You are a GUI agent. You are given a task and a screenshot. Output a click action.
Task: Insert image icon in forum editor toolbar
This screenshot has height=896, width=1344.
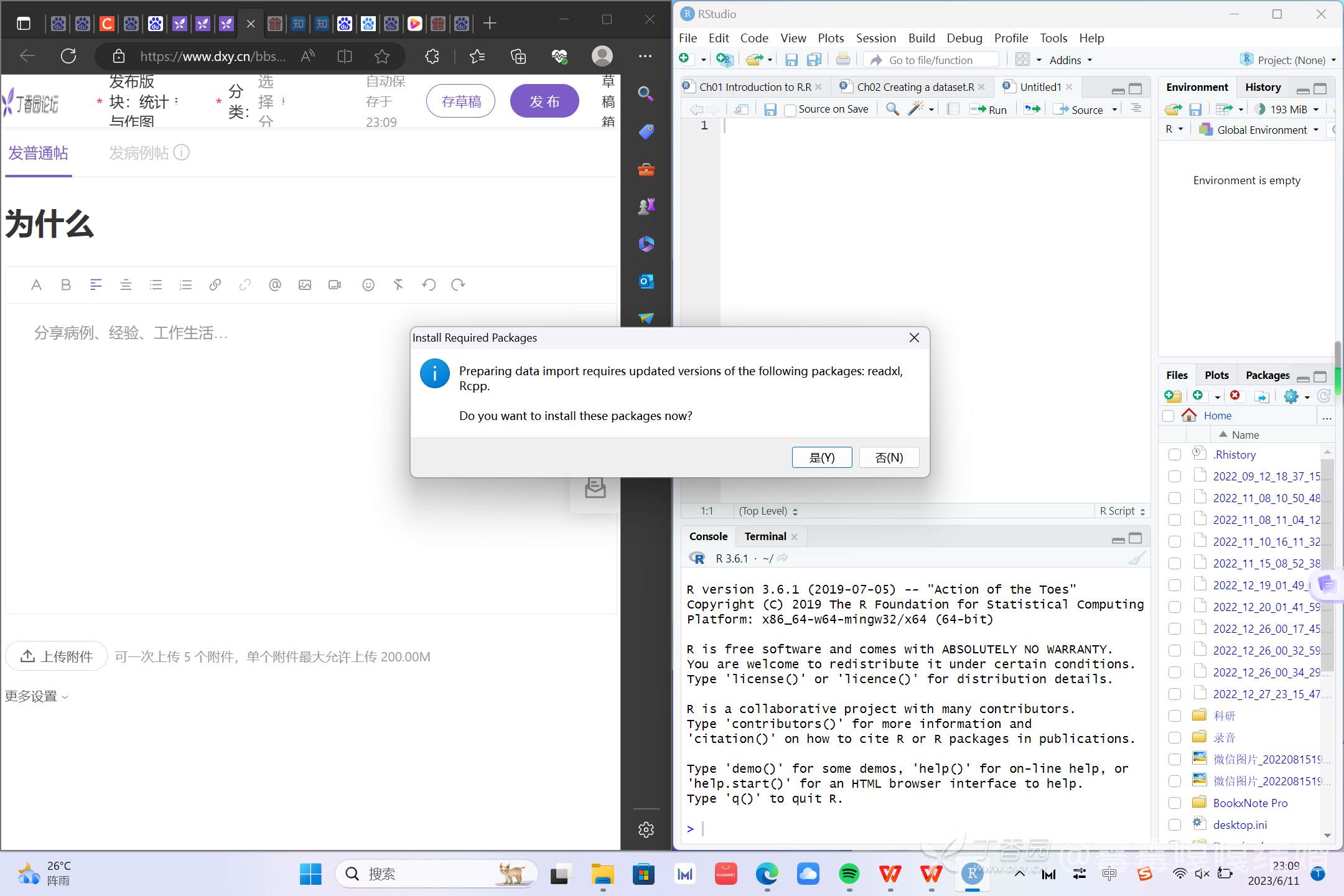tap(305, 284)
